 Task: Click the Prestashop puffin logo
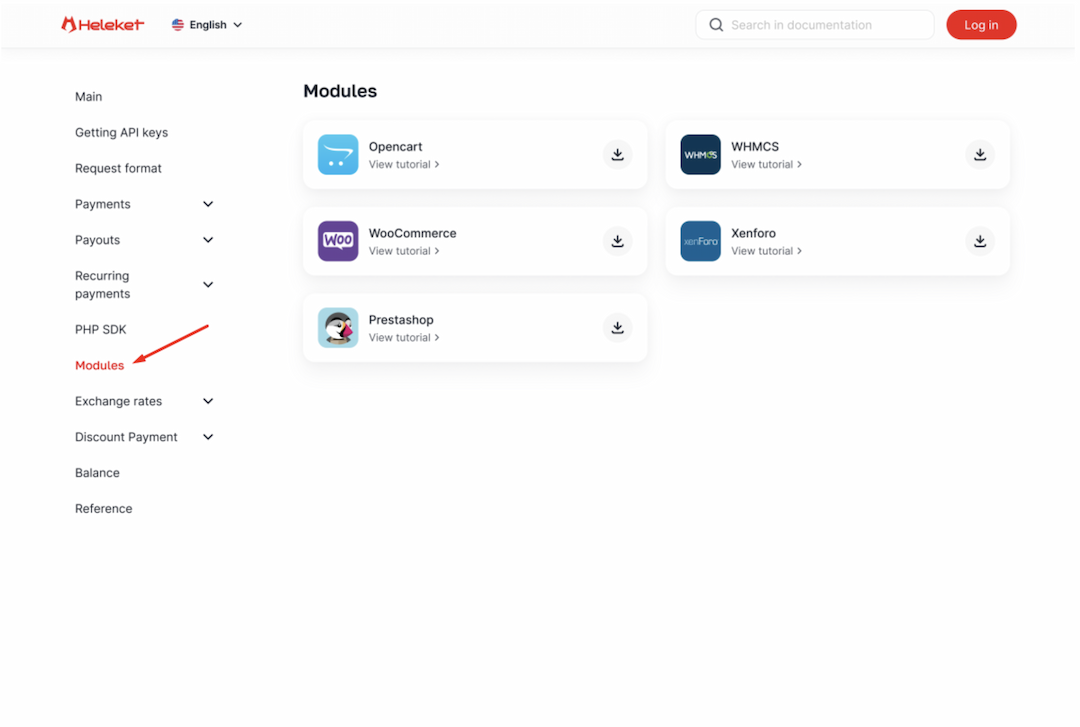pyautogui.click(x=338, y=327)
